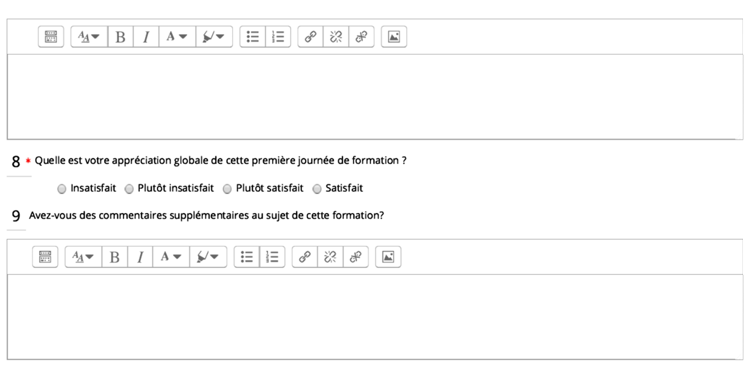Click Bold in the question 9 editor
The image size is (745, 367).
[115, 257]
